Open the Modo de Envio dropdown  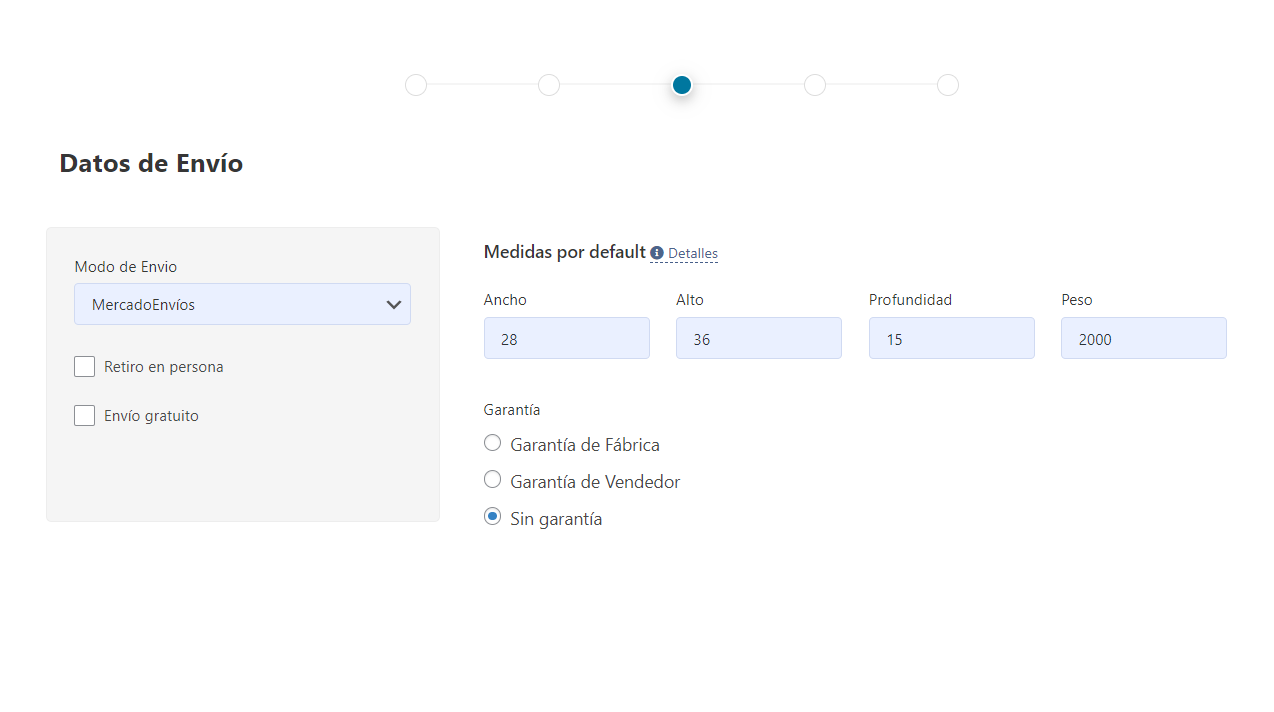(242, 304)
